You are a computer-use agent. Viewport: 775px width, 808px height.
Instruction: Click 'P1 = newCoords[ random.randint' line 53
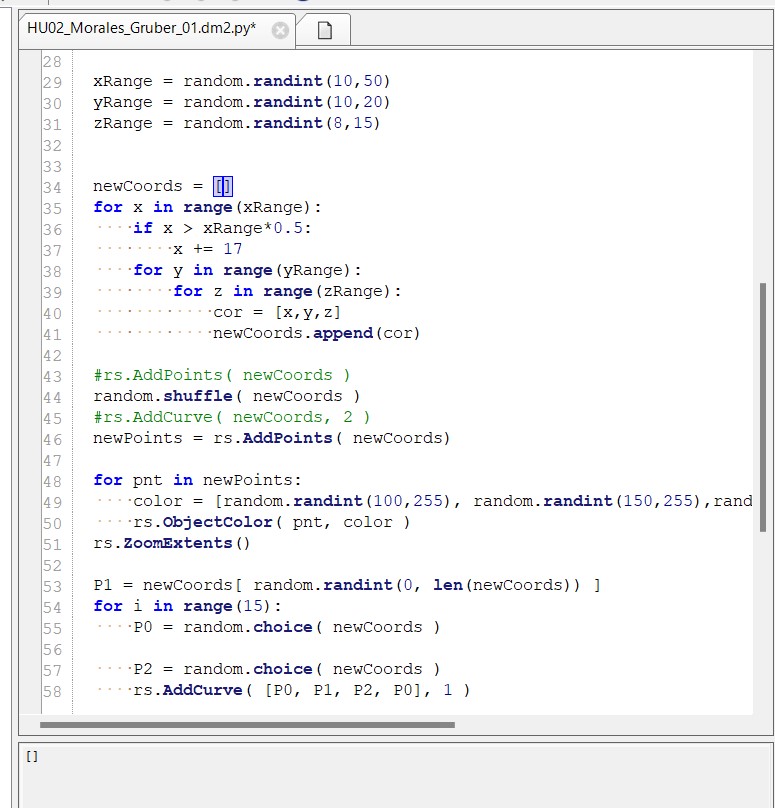pos(347,585)
